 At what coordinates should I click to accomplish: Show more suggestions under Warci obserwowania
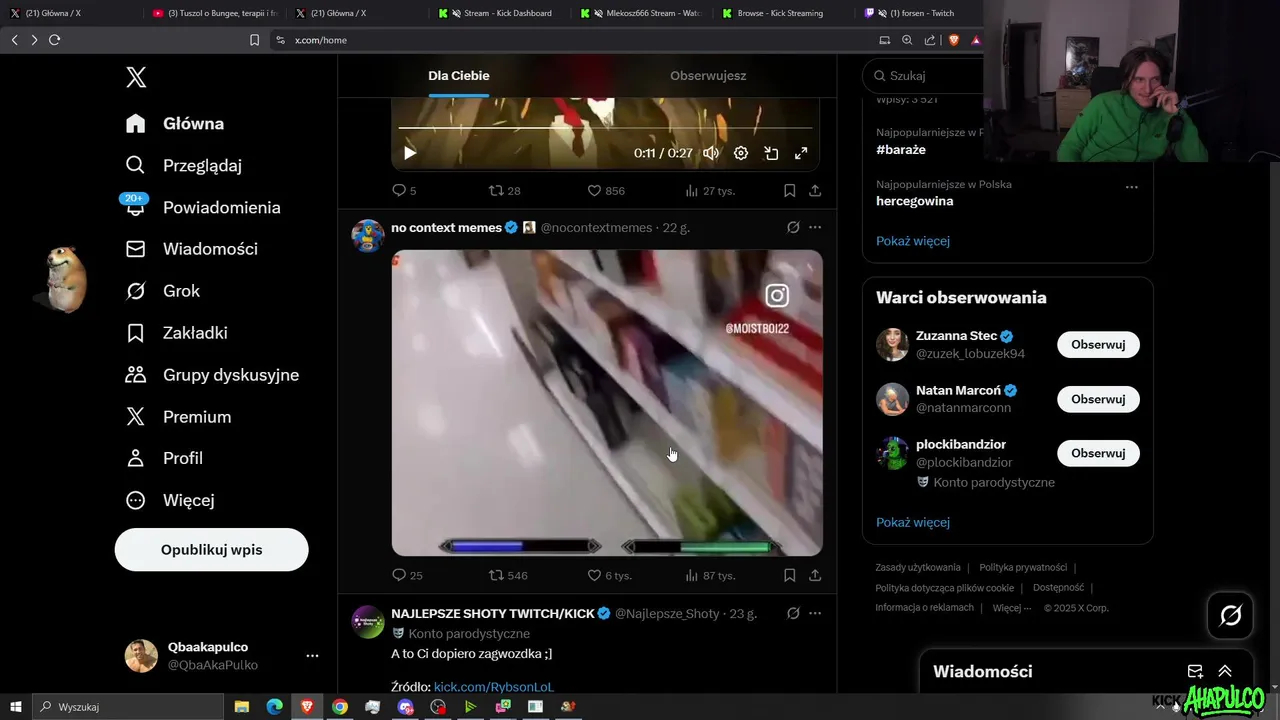point(913,522)
